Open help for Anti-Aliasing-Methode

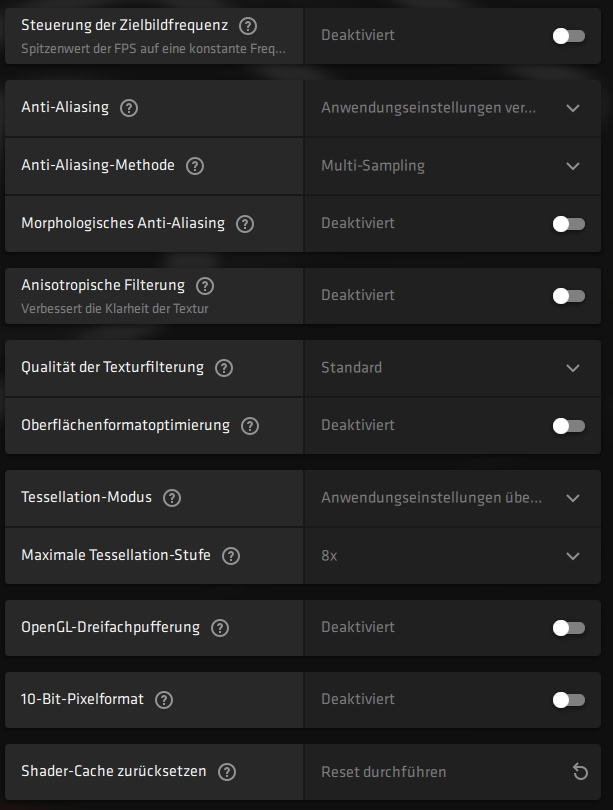coord(195,166)
